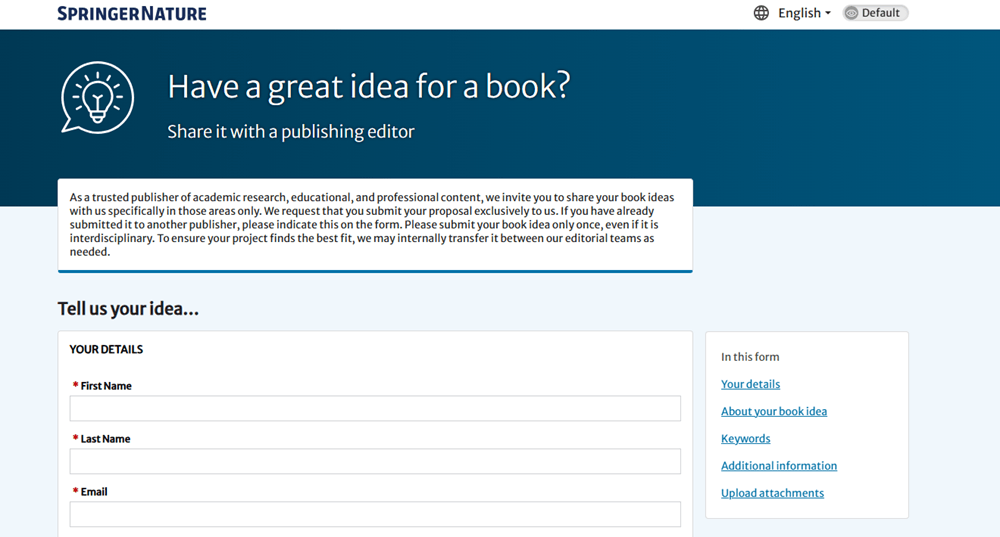Click the 'Tell us your idea...' heading
The height and width of the screenshot is (537, 1000).
(128, 309)
